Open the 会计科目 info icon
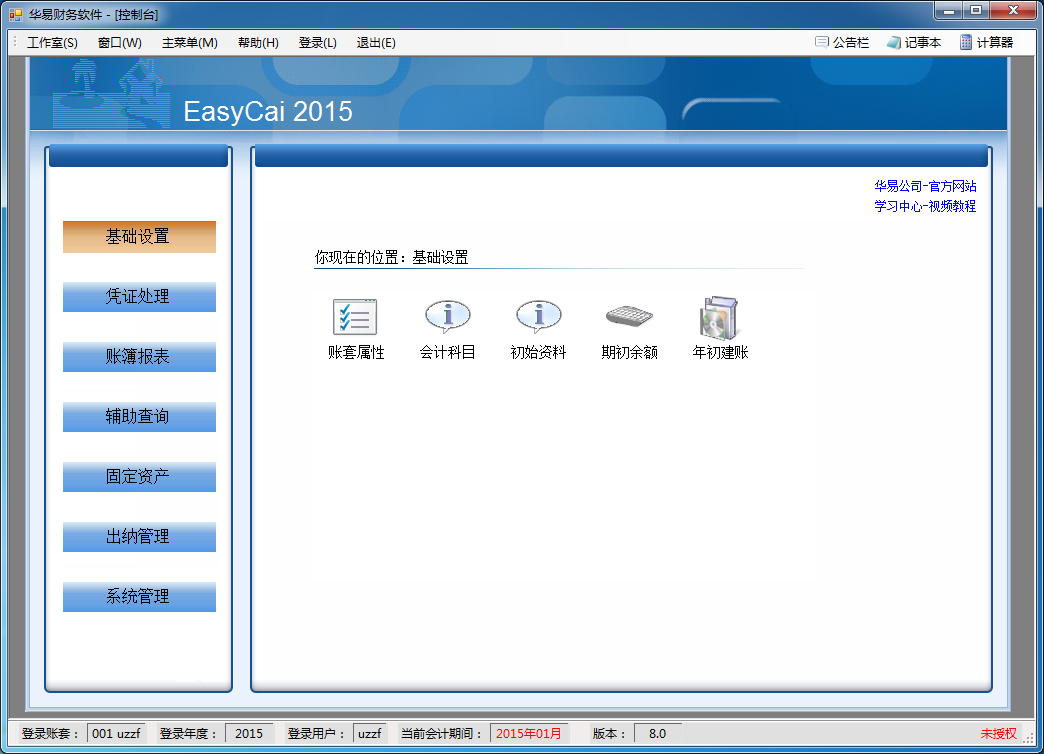The image size is (1044, 754). [447, 316]
